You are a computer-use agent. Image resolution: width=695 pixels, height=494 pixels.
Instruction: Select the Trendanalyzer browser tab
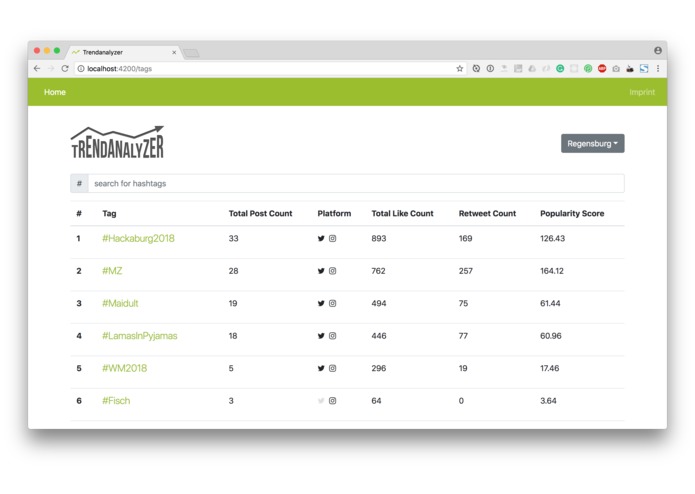click(x=124, y=52)
